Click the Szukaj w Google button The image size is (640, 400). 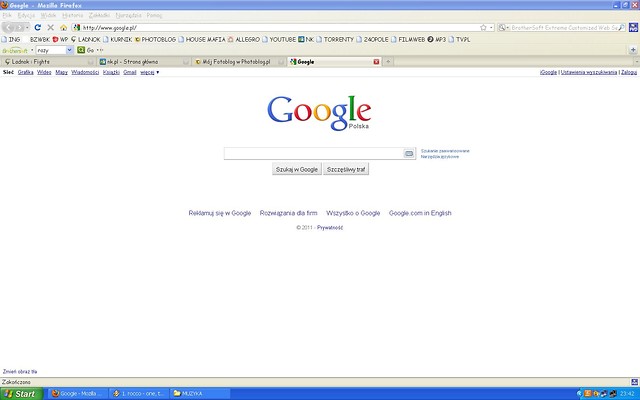click(297, 169)
